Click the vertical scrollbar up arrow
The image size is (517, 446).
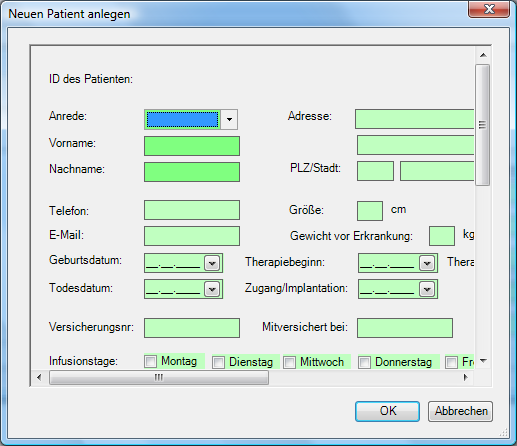point(483,55)
